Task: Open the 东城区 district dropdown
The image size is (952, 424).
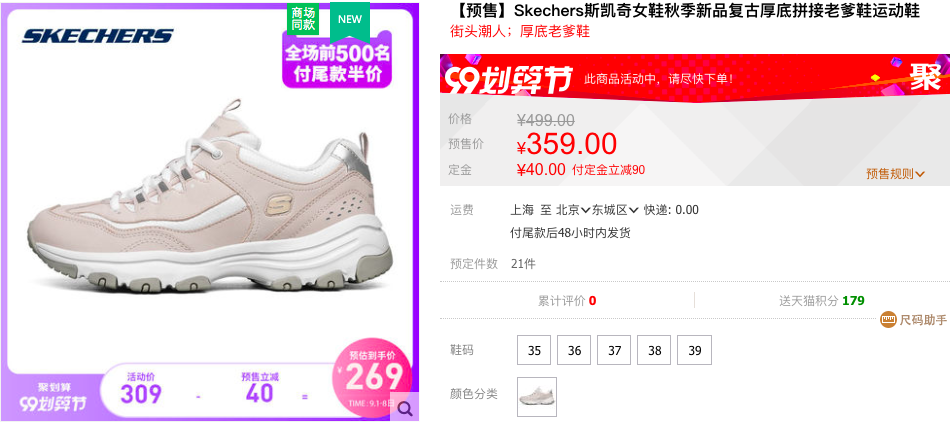Action: tap(615, 210)
